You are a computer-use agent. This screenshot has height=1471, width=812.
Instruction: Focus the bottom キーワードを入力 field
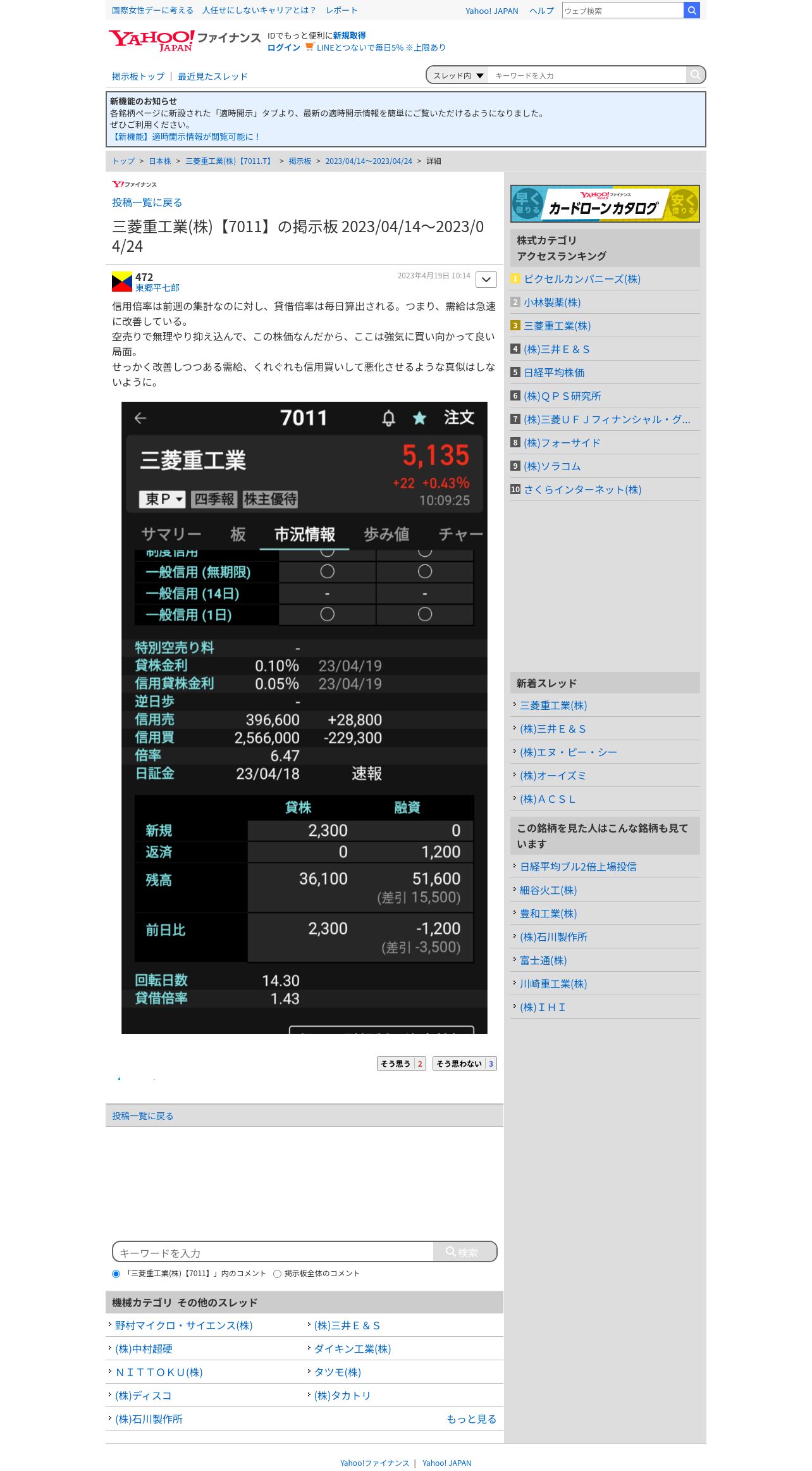[273, 1252]
